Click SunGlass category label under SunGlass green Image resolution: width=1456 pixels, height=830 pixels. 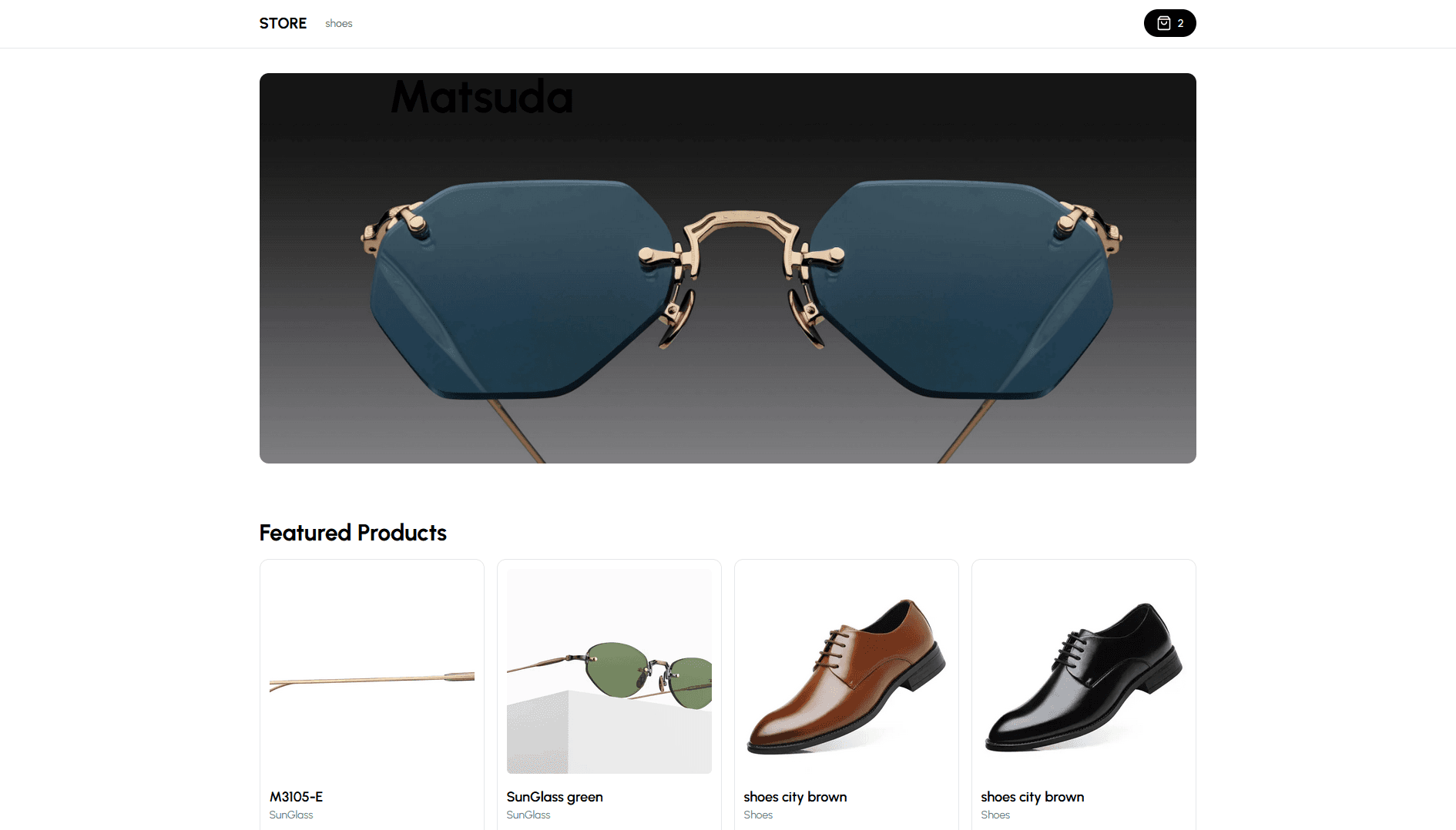tap(528, 815)
